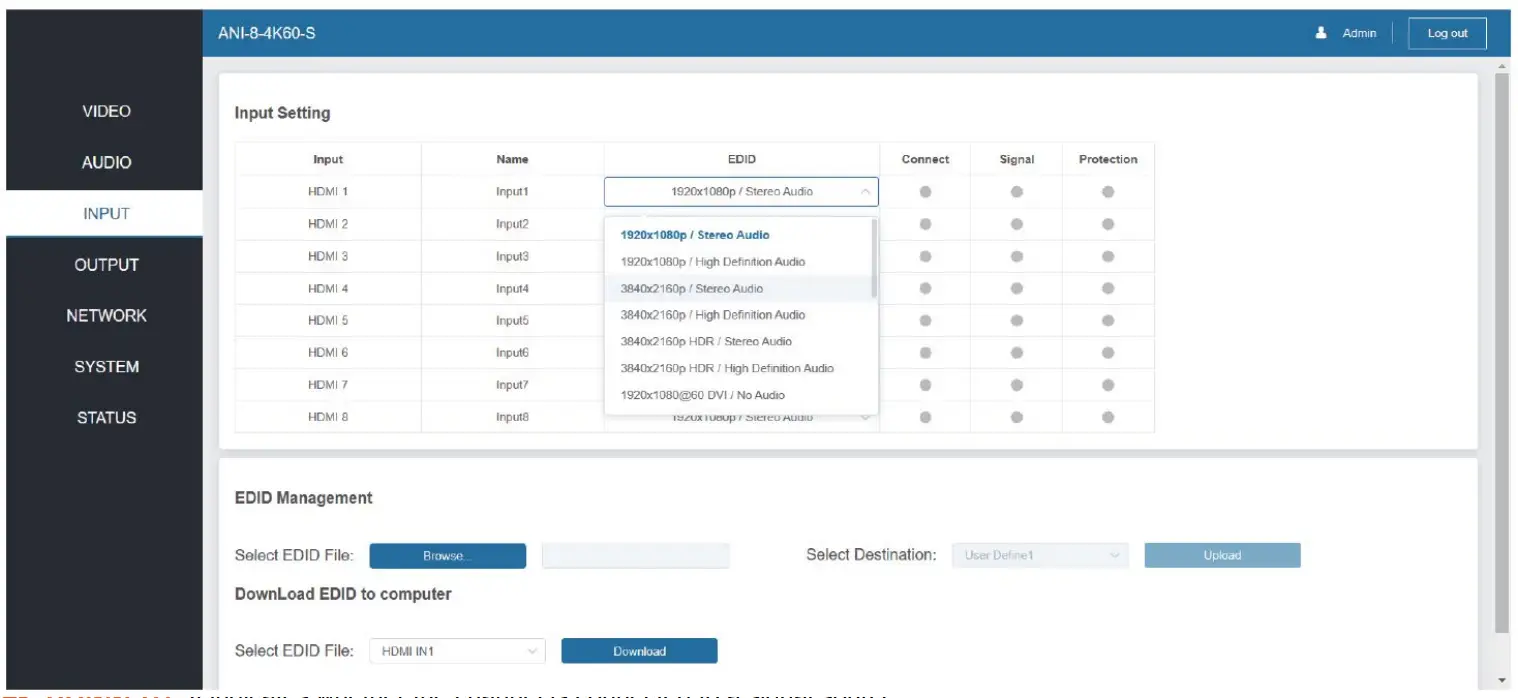
Task: Open the VIDEO sidebar tab
Action: tap(105, 111)
